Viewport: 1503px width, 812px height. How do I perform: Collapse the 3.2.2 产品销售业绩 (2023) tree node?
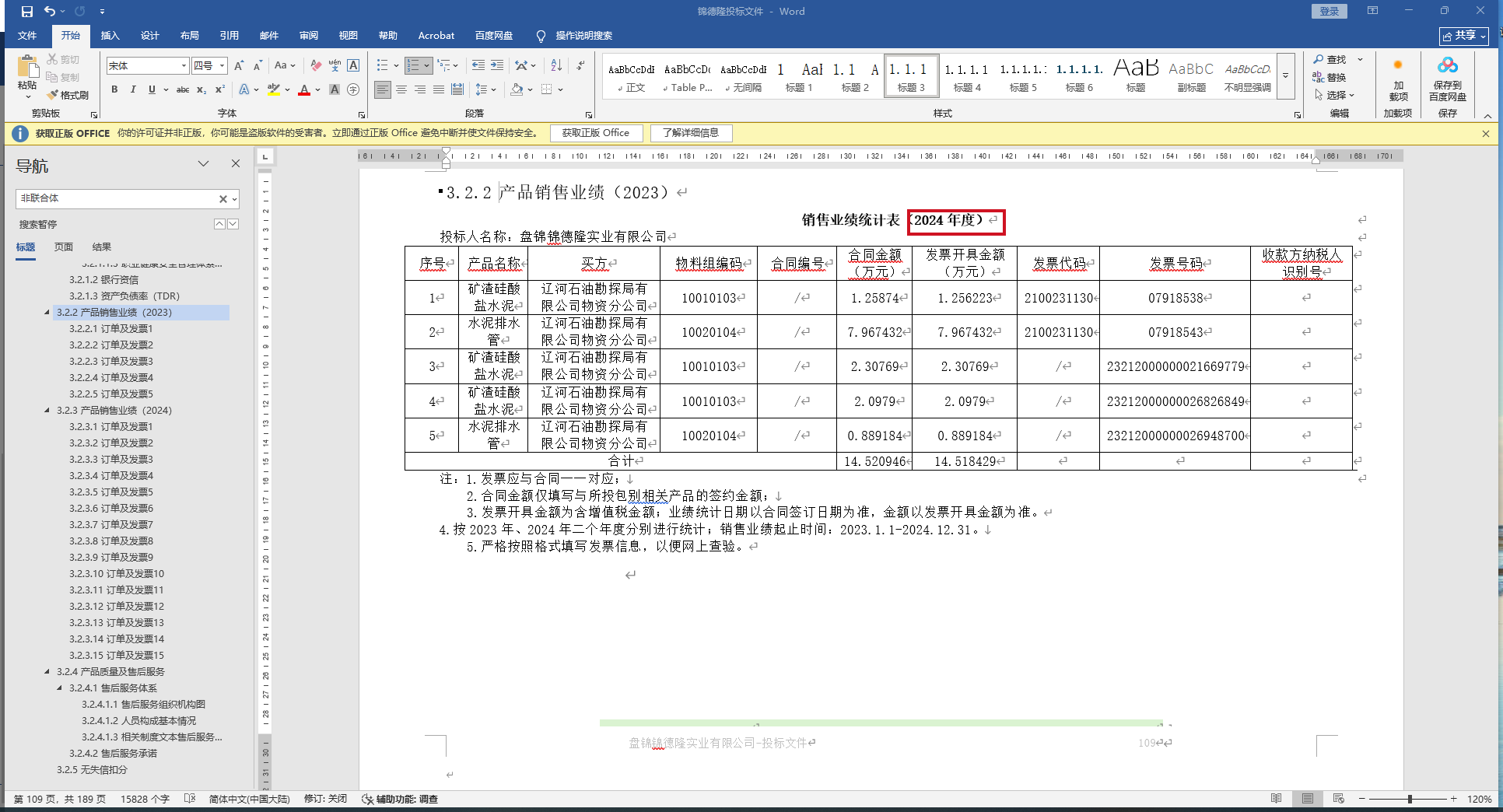[47, 313]
